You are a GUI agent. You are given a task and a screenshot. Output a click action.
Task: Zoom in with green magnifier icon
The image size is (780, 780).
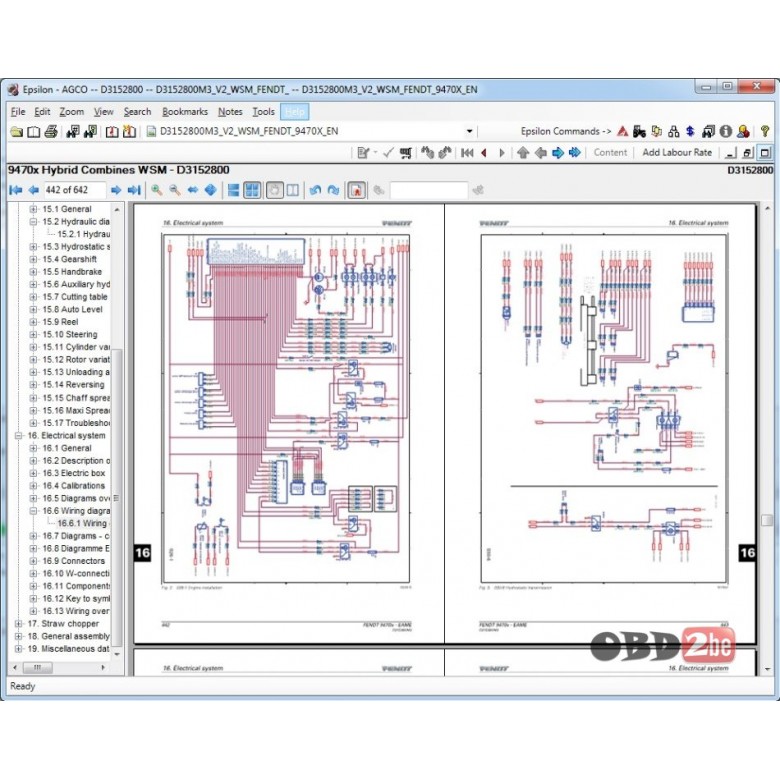157,190
